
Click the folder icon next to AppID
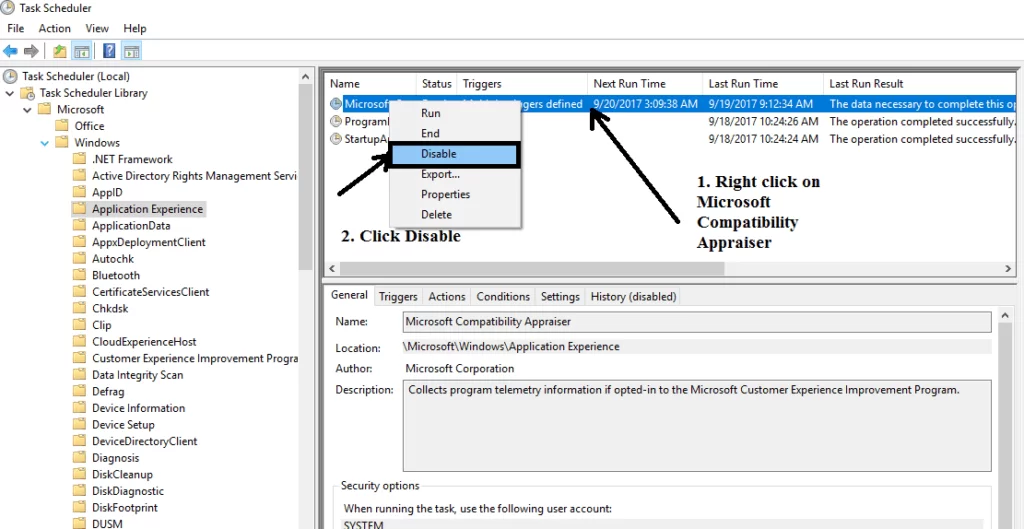click(80, 193)
